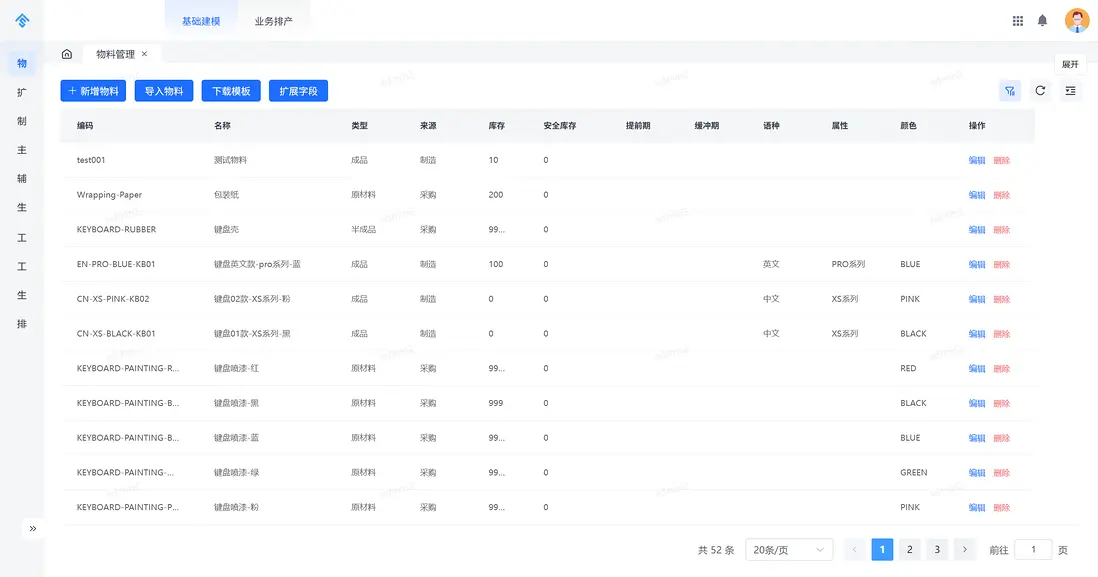Screen dimensions: 1098x577
Task: Click the 编码 column header
Action: [85, 125]
